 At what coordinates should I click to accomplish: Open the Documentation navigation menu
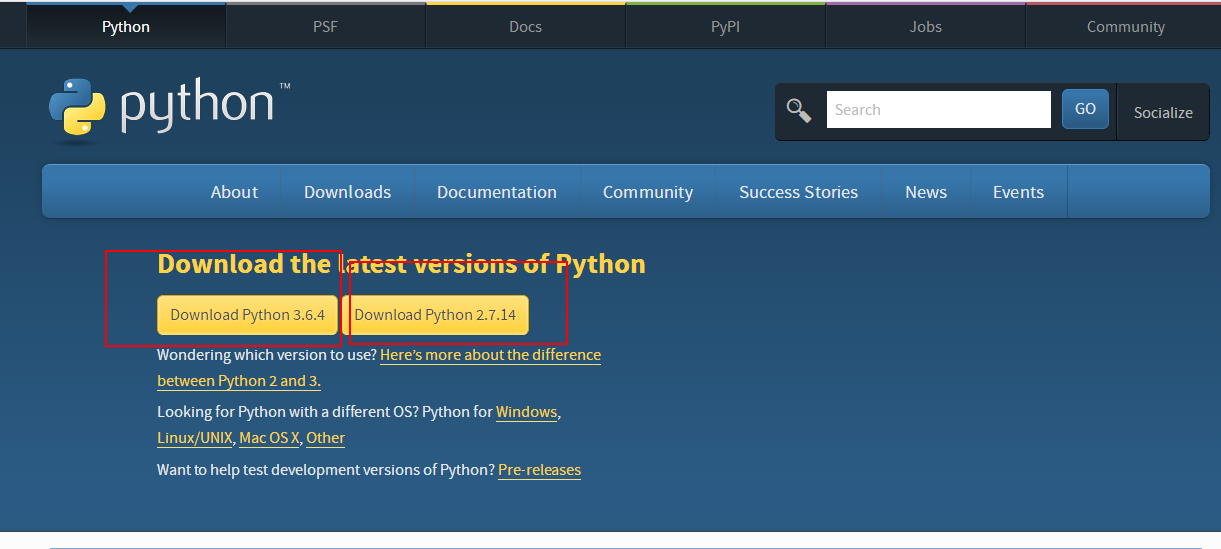pos(497,192)
